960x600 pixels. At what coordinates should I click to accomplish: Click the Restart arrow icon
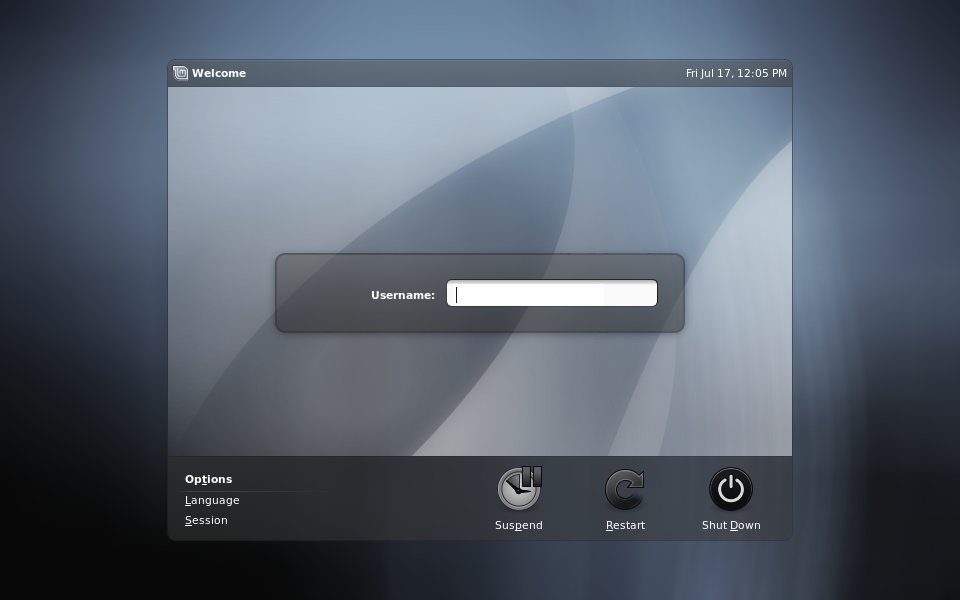(624, 489)
